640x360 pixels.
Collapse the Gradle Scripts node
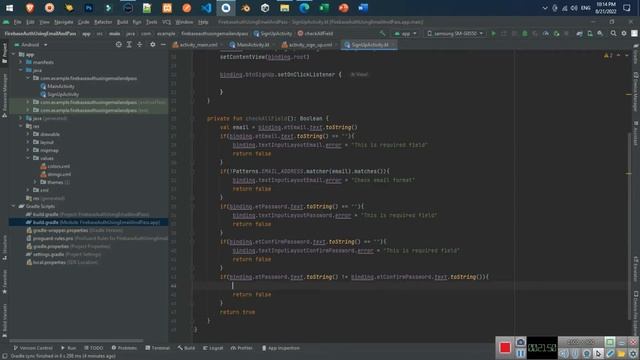point(14,206)
